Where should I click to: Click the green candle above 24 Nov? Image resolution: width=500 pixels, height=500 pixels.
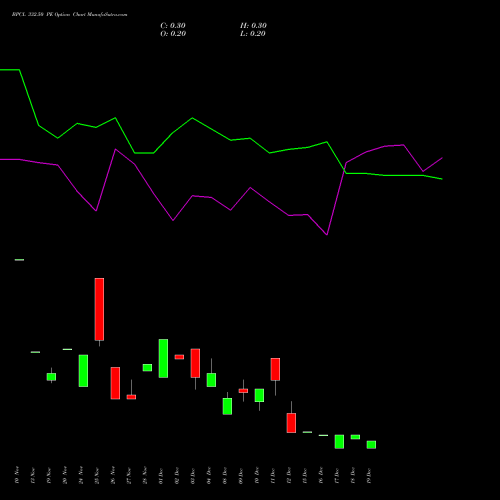coord(83,371)
